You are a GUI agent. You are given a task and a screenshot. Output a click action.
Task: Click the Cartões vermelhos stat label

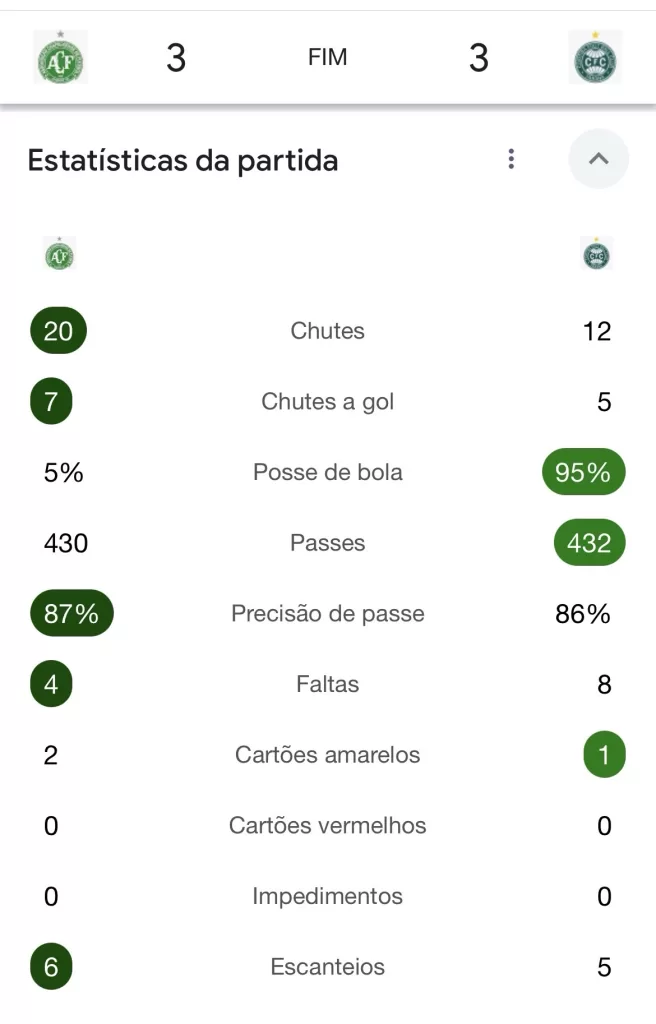click(328, 826)
